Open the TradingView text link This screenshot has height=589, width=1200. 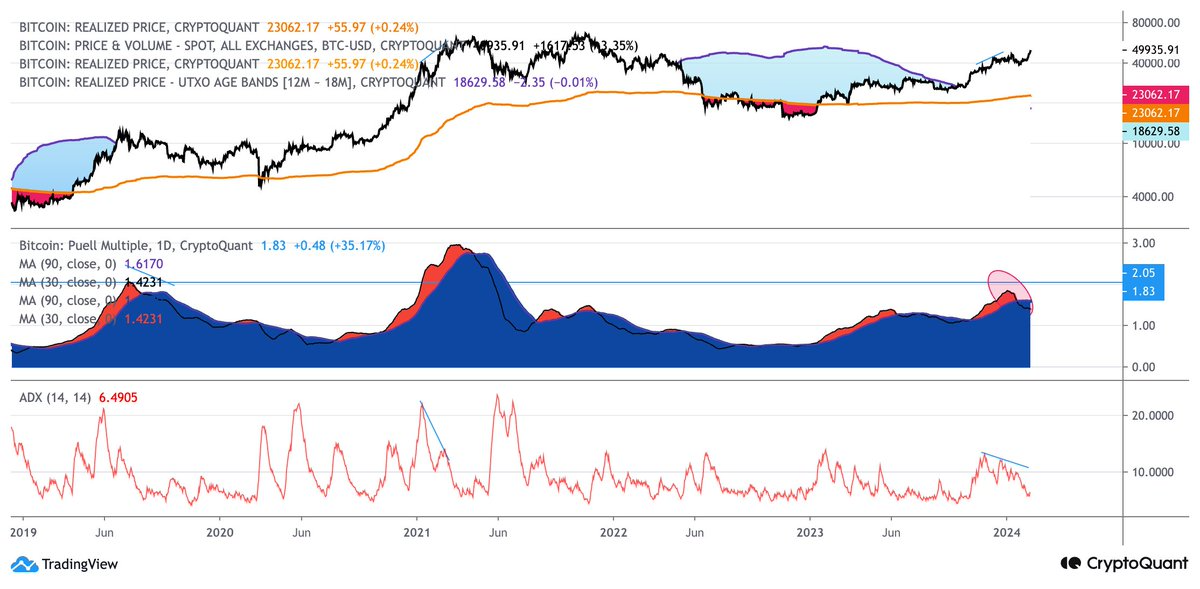pos(79,564)
